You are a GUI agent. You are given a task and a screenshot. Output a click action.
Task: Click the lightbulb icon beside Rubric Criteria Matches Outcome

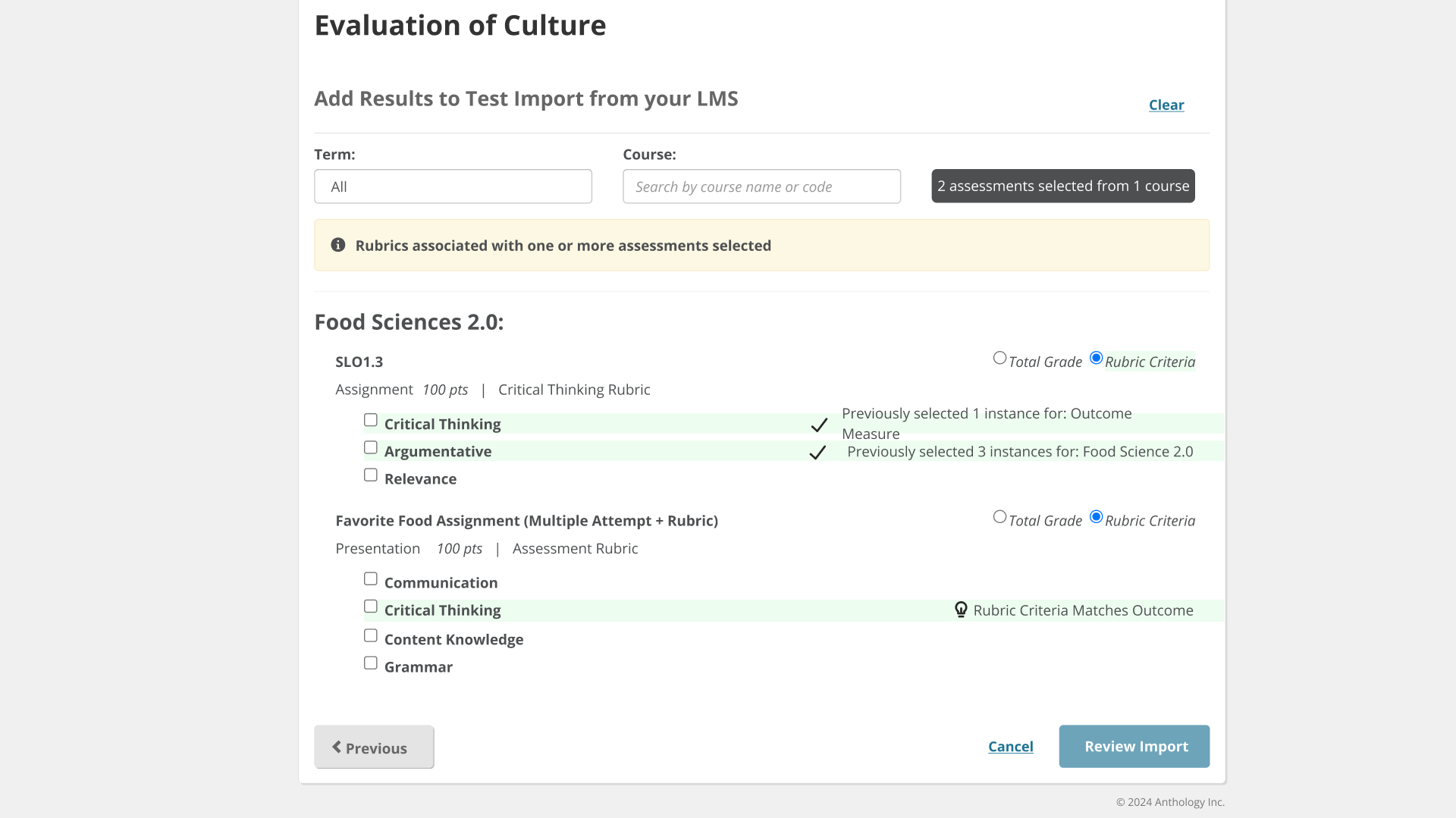pyautogui.click(x=961, y=610)
